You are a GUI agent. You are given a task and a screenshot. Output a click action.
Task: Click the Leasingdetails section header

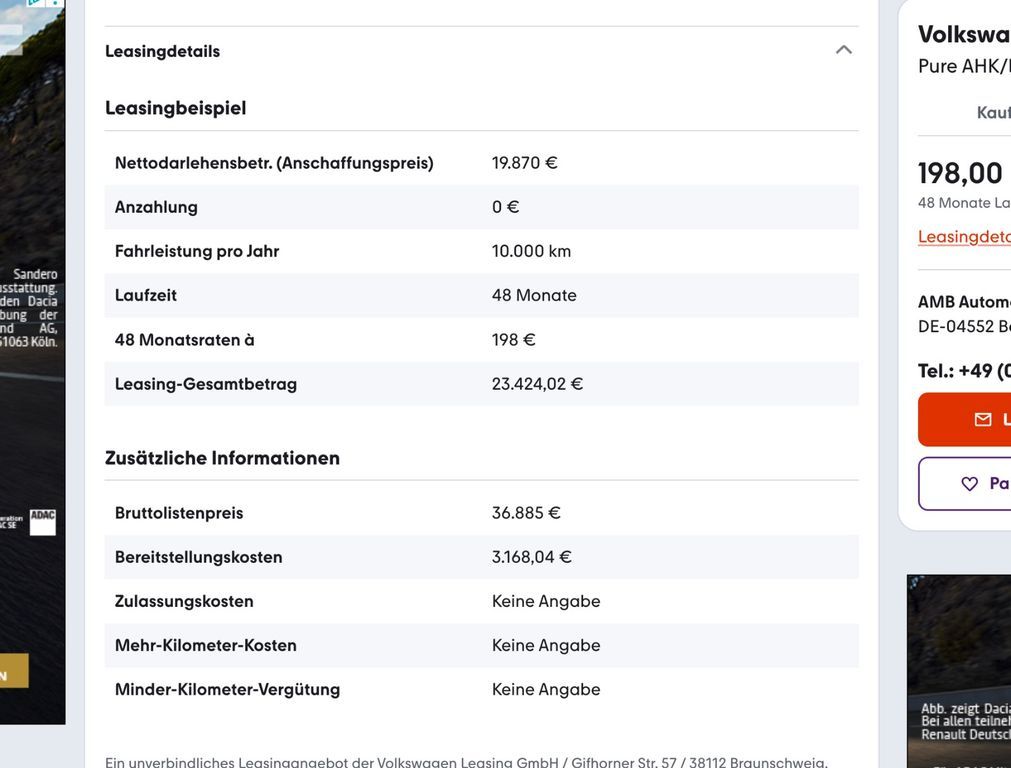click(x=481, y=51)
